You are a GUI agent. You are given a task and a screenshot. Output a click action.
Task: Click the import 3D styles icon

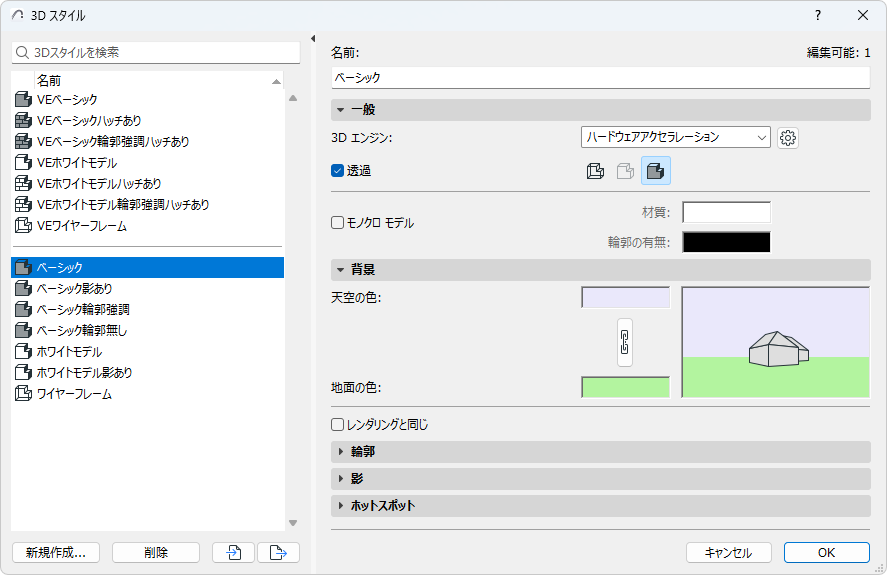tap(233, 552)
